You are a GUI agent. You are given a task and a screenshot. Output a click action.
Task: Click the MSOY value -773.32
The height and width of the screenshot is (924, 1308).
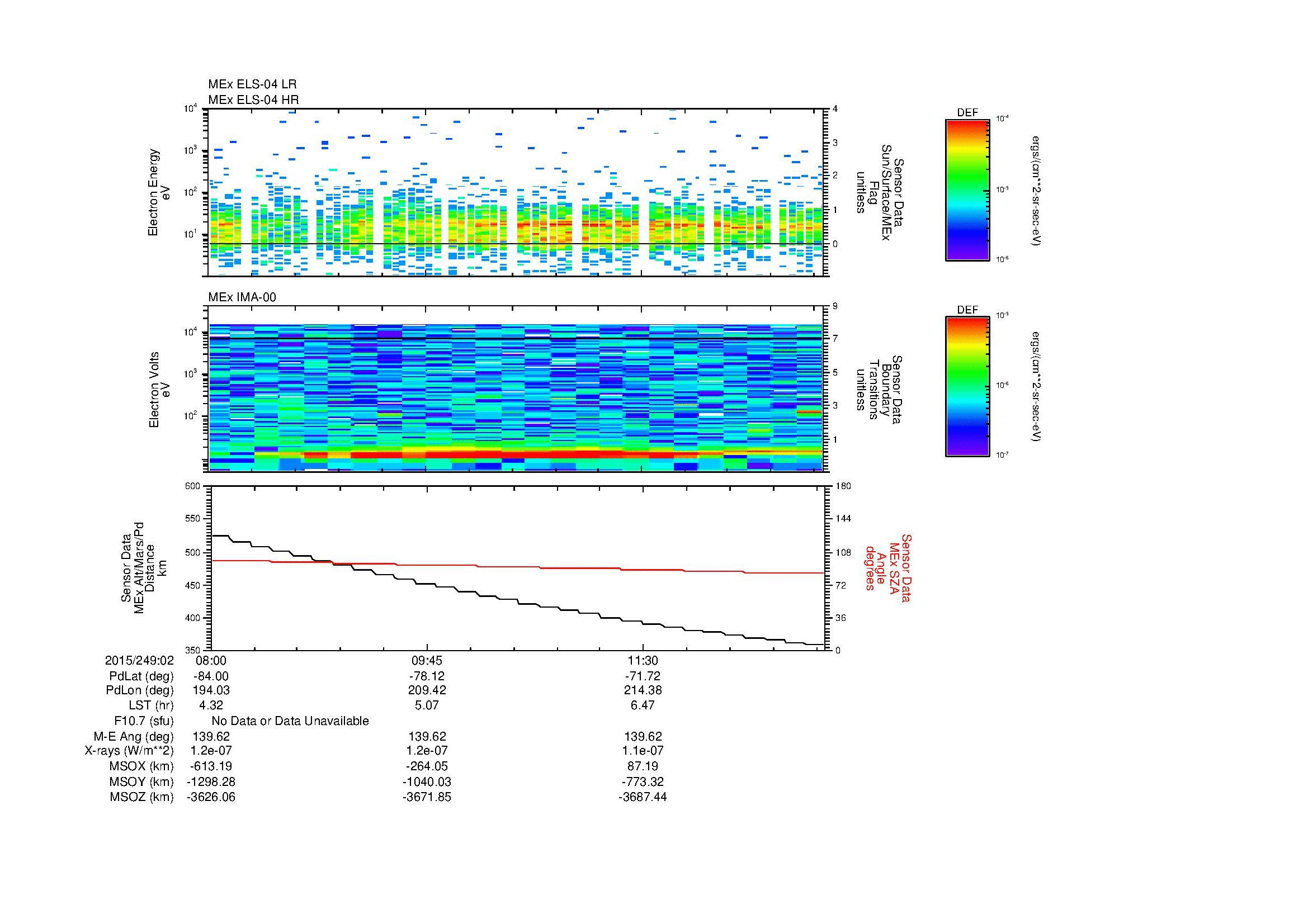tap(643, 781)
